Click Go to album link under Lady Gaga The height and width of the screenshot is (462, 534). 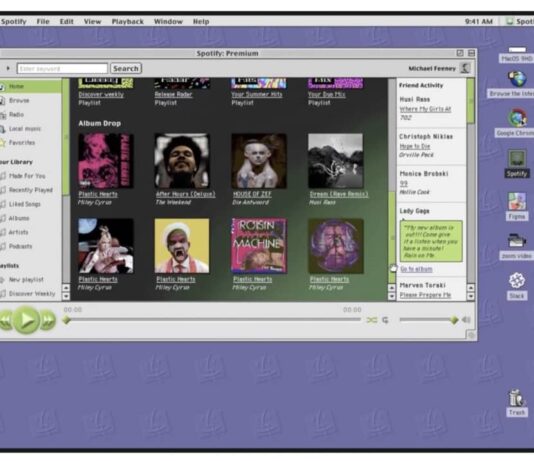[416, 269]
